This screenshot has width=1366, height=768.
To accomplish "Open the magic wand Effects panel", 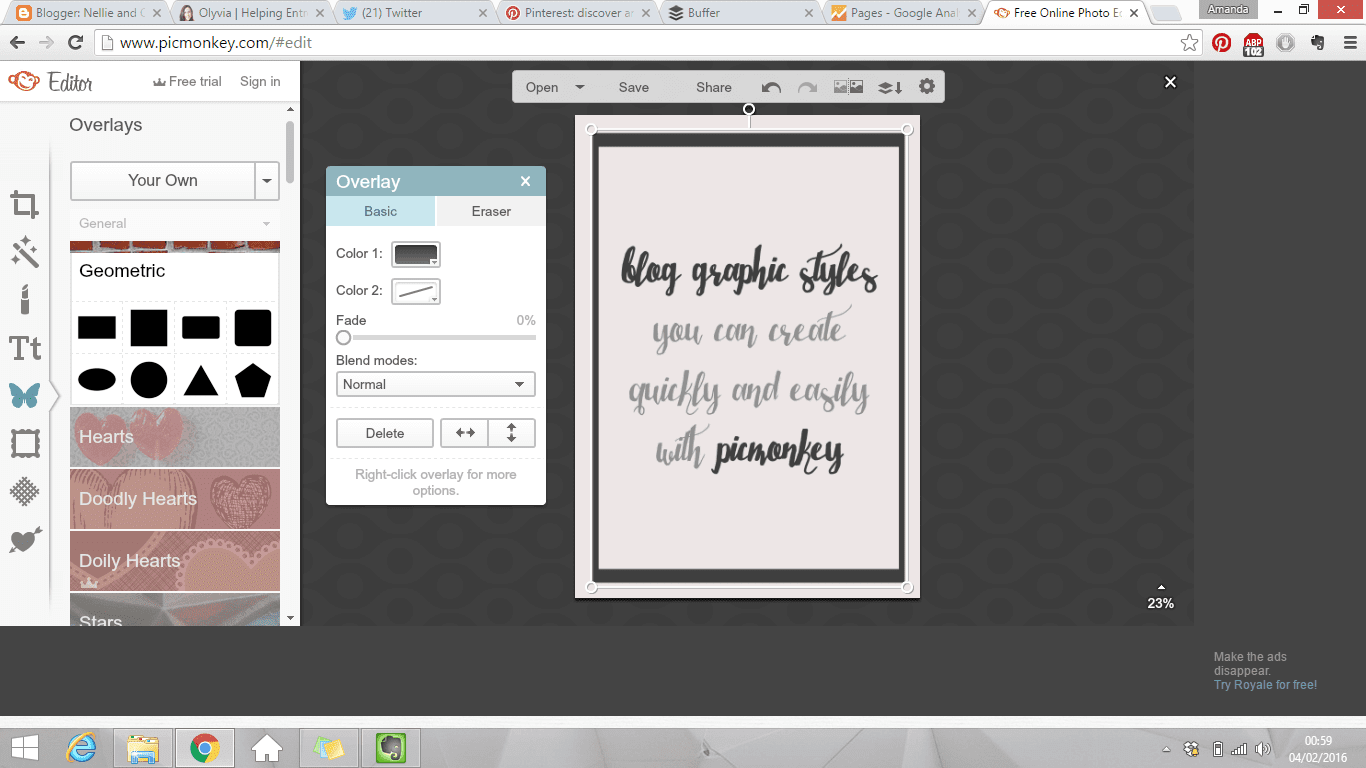I will [x=25, y=252].
